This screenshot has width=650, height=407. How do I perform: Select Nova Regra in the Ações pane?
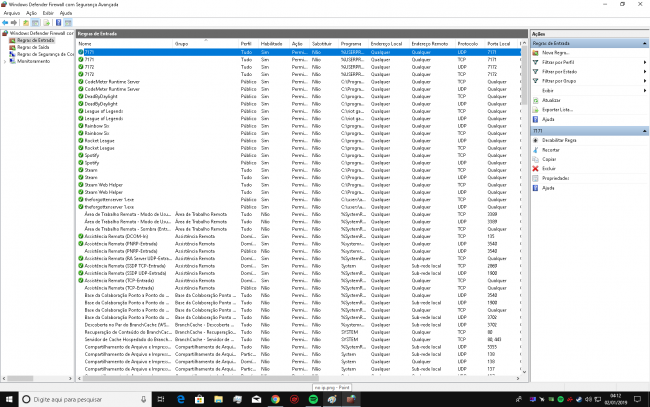click(x=555, y=53)
